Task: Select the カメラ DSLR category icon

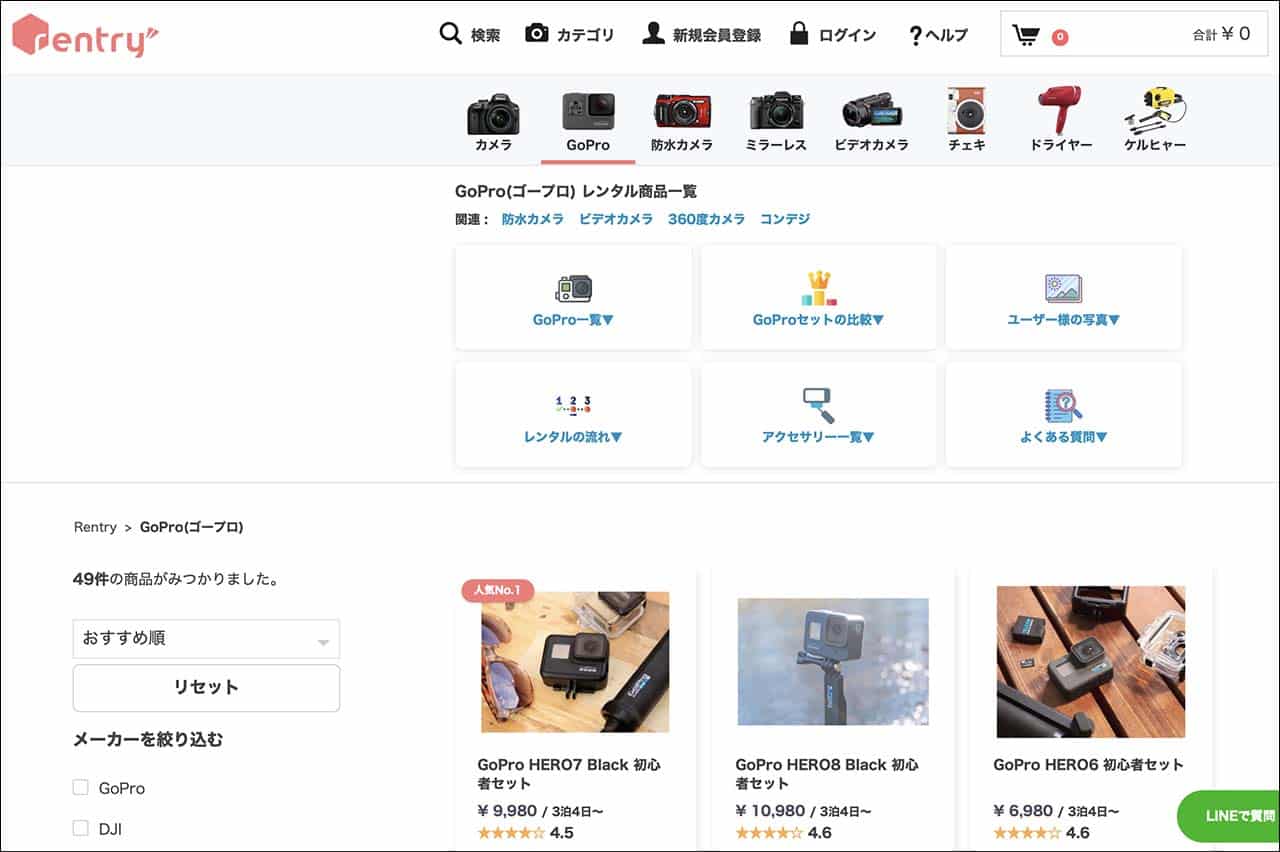Action: click(493, 114)
